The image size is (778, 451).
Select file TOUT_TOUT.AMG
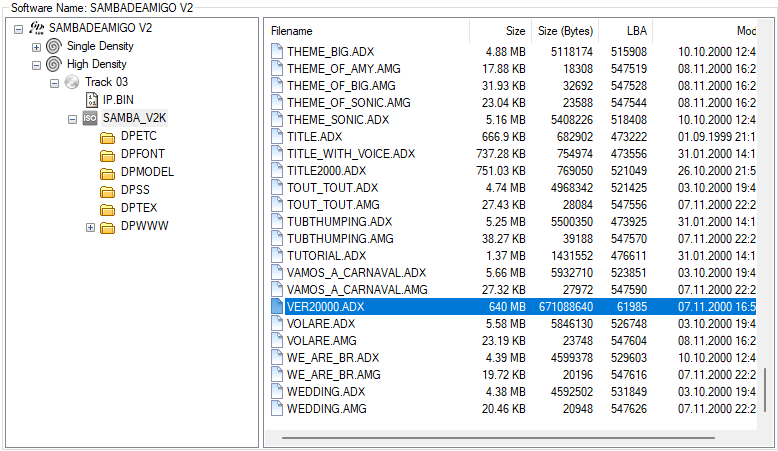(x=333, y=204)
